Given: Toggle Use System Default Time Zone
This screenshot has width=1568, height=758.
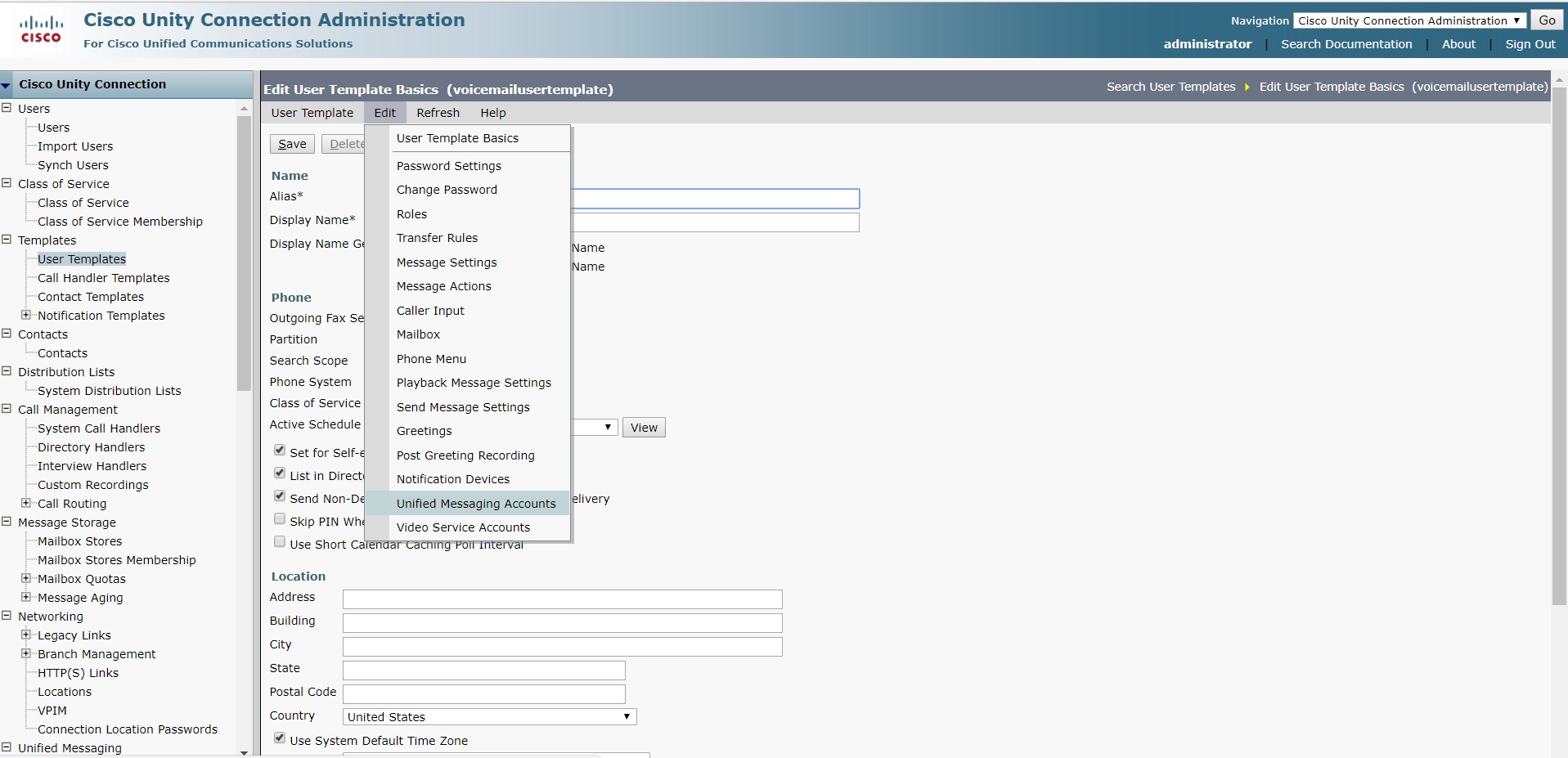Looking at the screenshot, I should (x=280, y=738).
